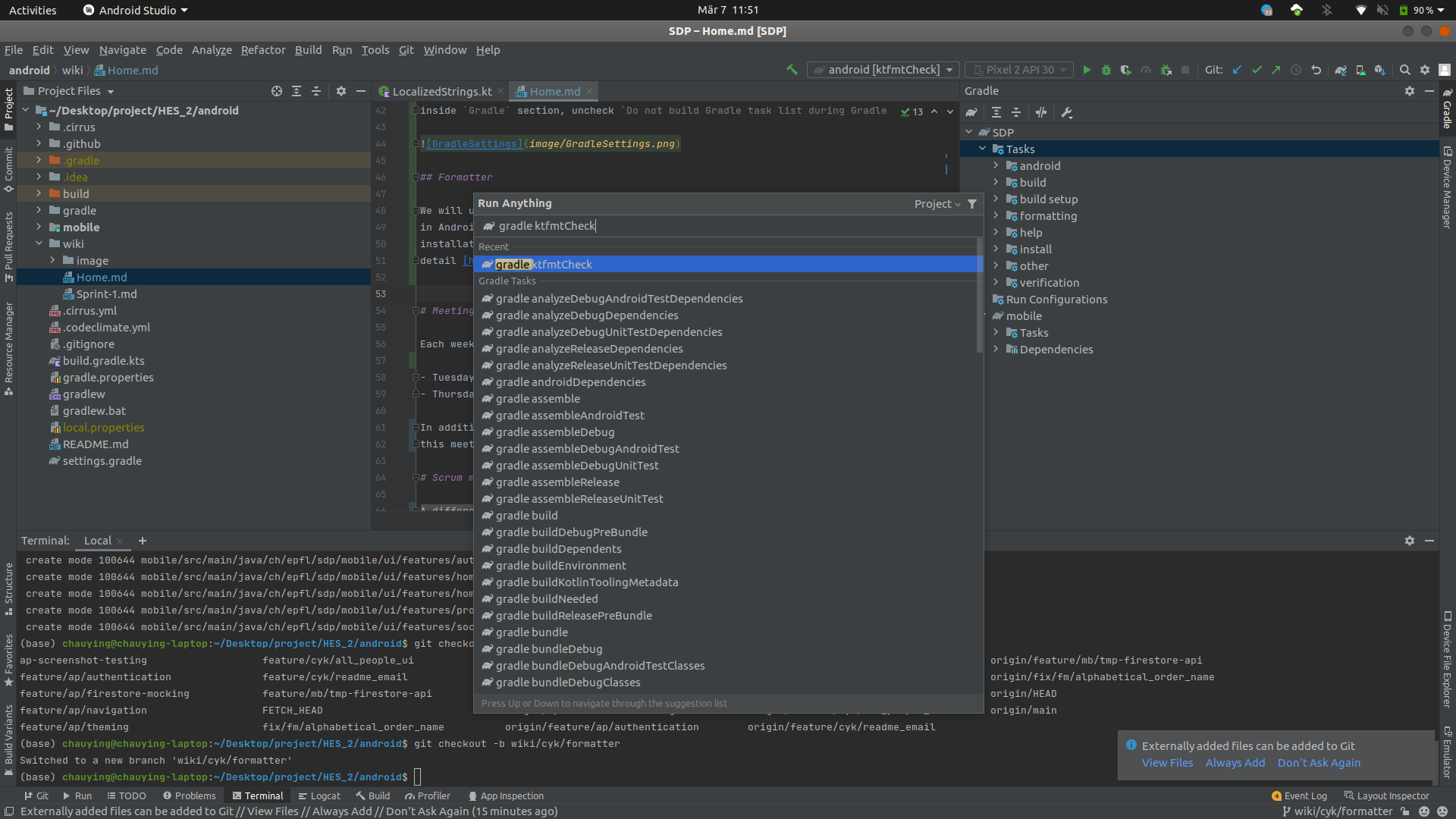
Task: Click Git Update Project arrow icon
Action: click(1237, 70)
